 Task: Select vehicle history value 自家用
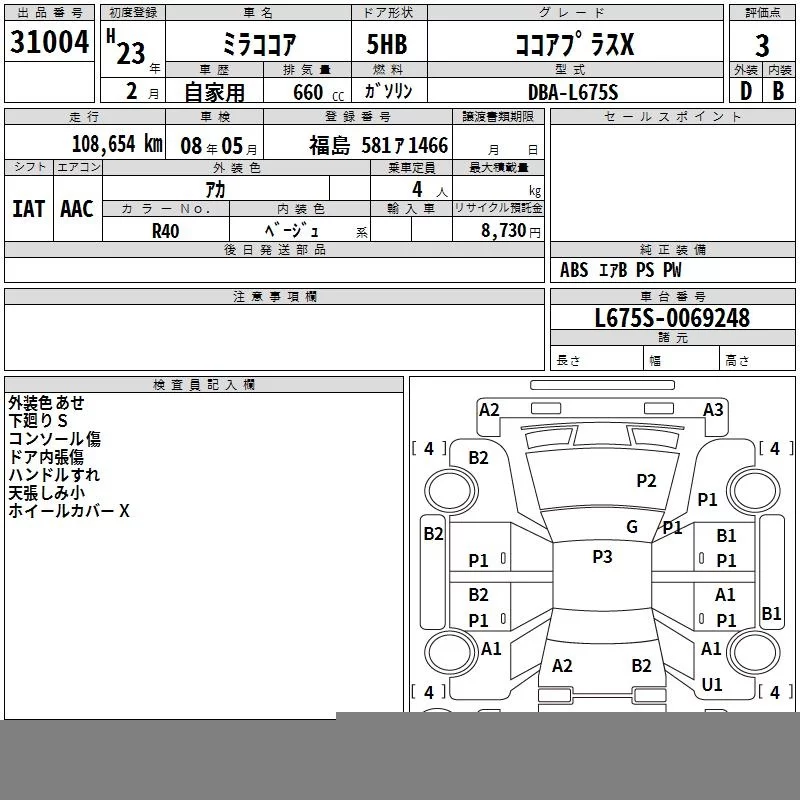pos(214,92)
